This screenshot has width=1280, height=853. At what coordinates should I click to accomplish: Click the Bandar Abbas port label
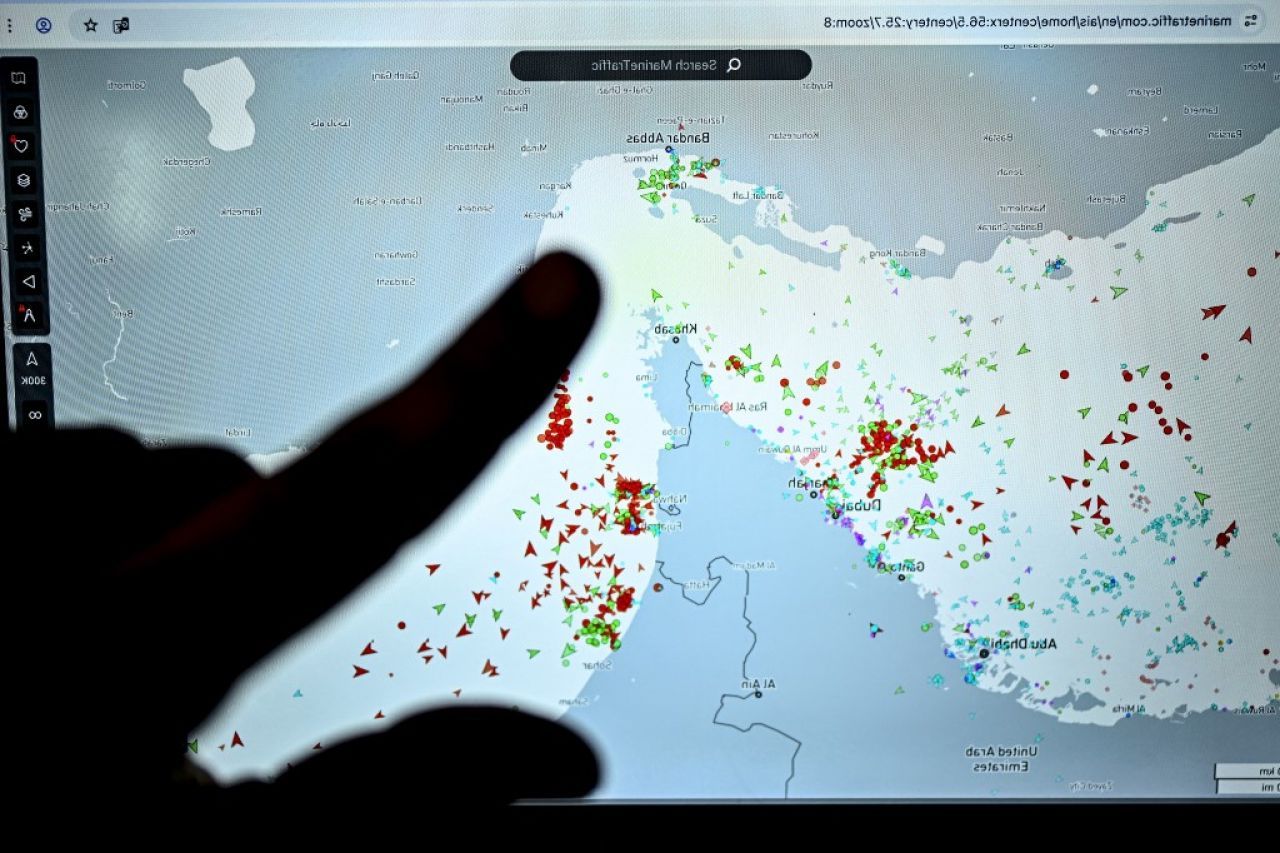[668, 138]
